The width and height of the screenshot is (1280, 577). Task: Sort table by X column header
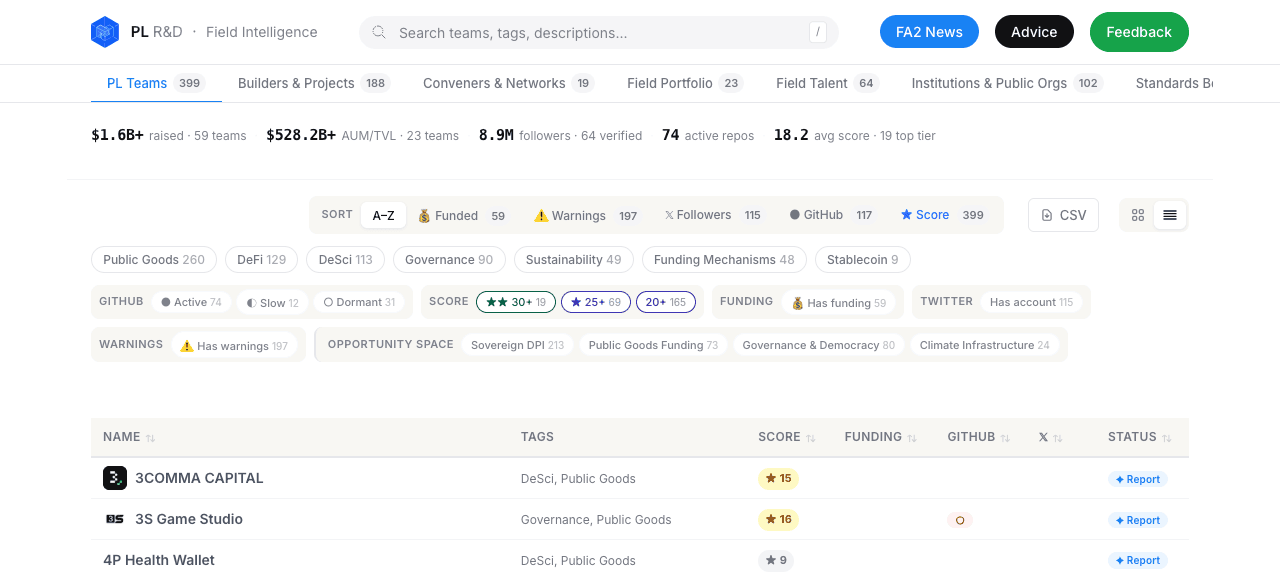(1050, 437)
